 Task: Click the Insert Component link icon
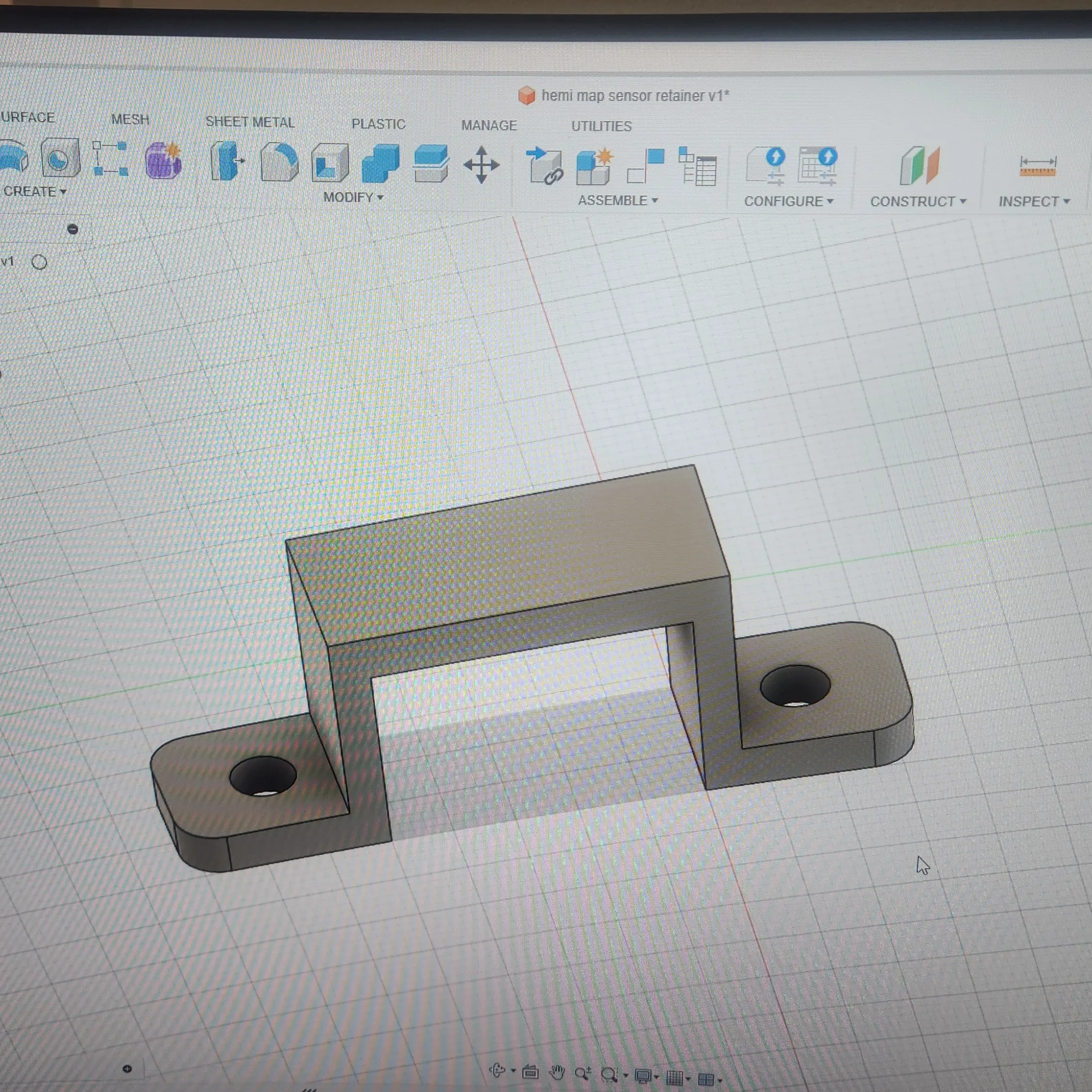(x=545, y=166)
